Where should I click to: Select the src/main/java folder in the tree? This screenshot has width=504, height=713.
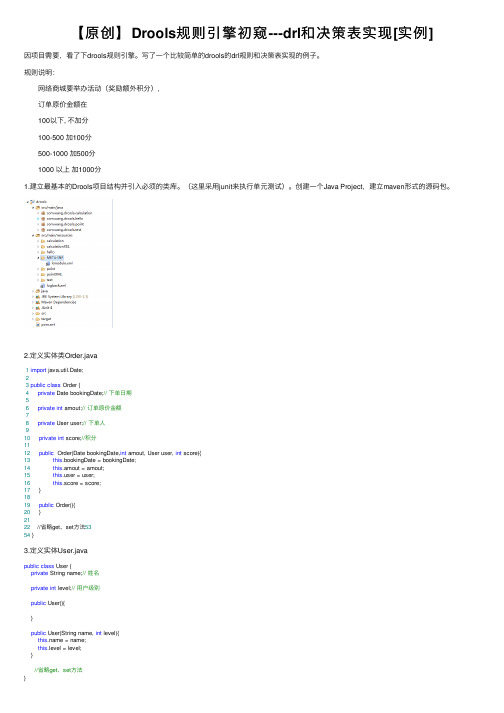tap(52, 208)
